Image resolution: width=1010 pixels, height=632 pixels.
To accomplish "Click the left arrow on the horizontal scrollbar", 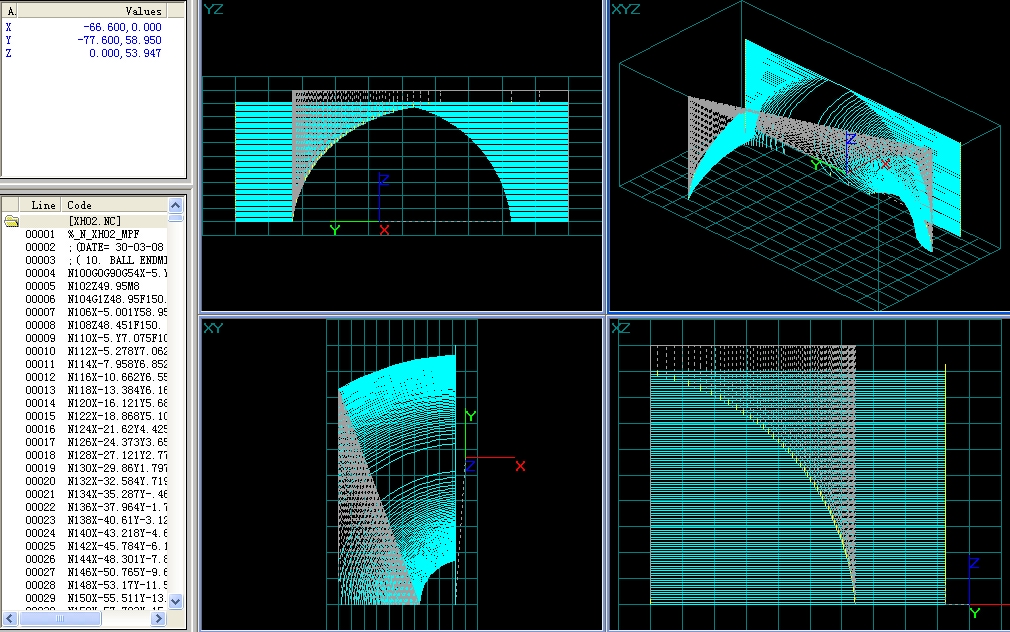I will (x=10, y=618).
